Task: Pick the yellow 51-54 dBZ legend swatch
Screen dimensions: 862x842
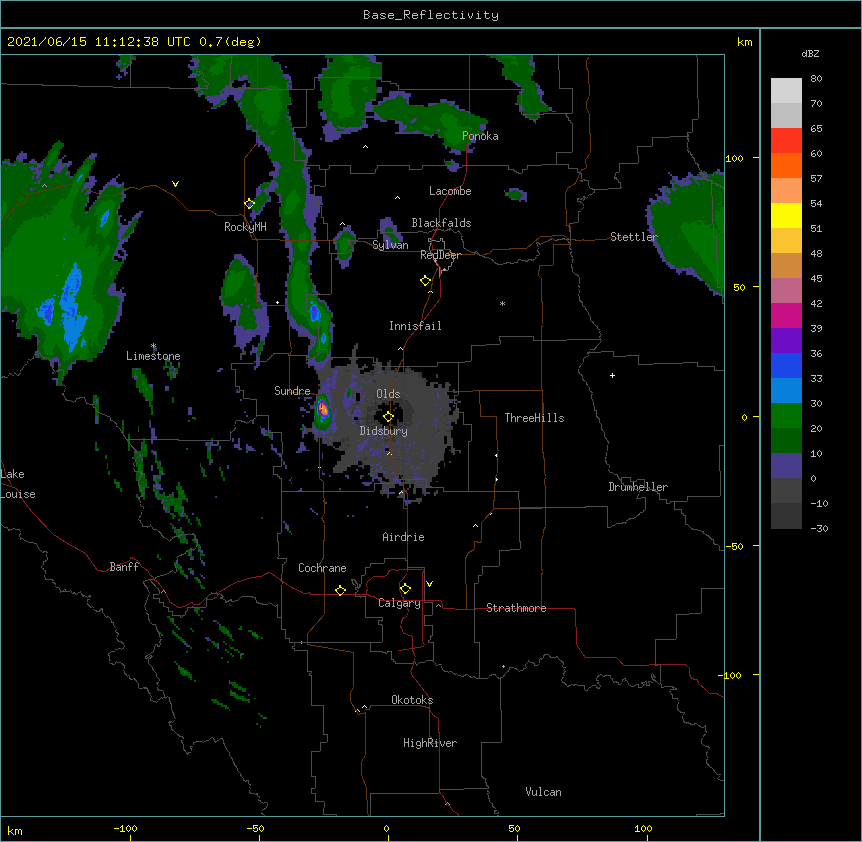Action: coord(786,215)
